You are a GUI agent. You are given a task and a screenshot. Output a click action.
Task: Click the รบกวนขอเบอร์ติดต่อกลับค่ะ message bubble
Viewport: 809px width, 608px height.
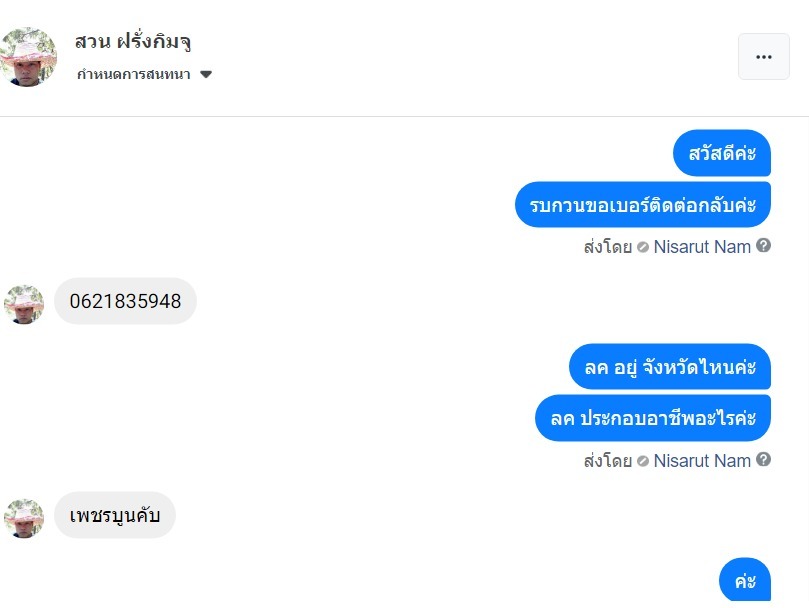(643, 205)
